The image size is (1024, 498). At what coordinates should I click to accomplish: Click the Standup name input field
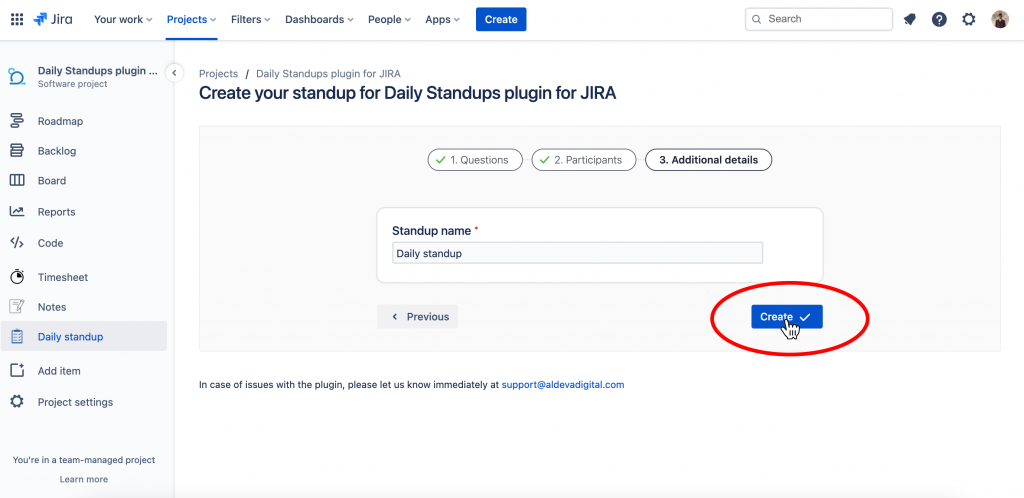[577, 253]
